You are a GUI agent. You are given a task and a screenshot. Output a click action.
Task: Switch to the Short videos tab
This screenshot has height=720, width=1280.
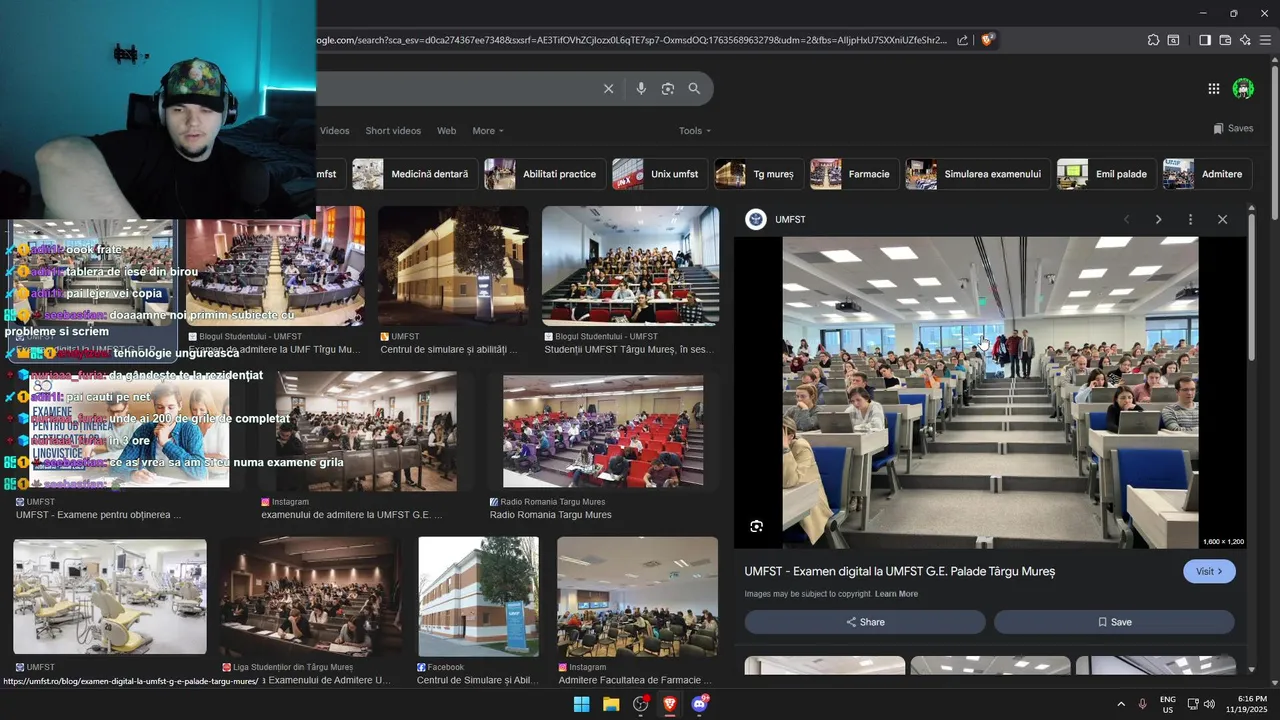click(393, 131)
